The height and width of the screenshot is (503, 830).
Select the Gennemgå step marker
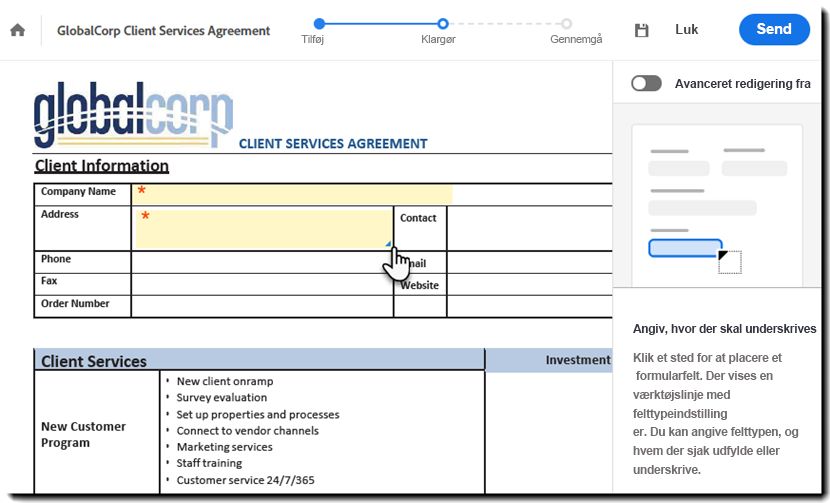click(566, 23)
